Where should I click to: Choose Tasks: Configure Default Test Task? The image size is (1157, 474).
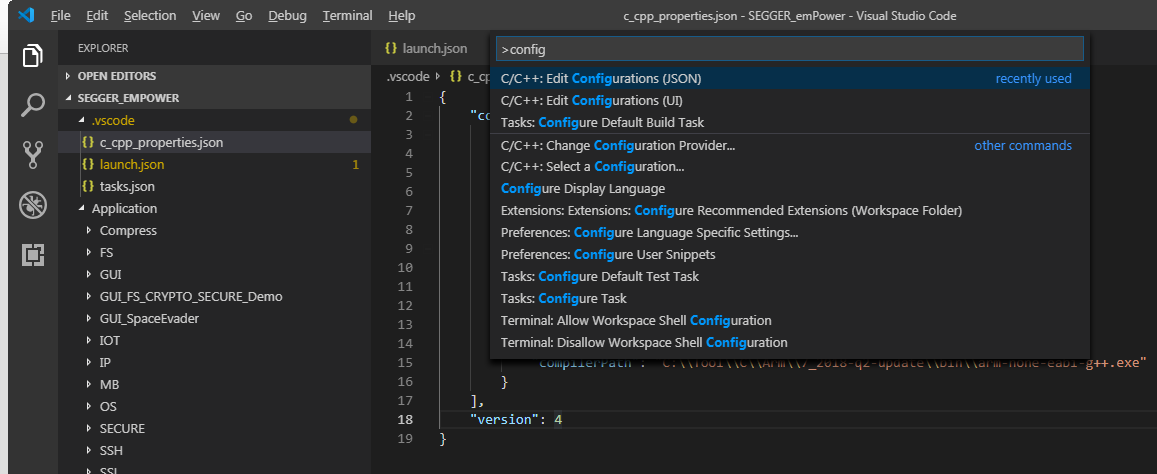[x=790, y=277]
